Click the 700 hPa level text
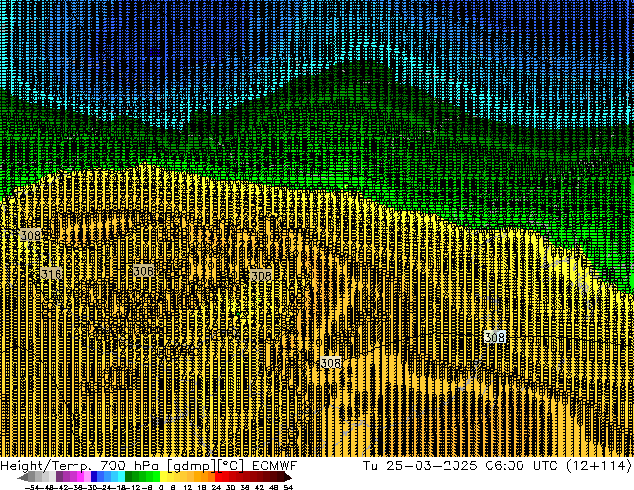634x490 pixels. 129,466
